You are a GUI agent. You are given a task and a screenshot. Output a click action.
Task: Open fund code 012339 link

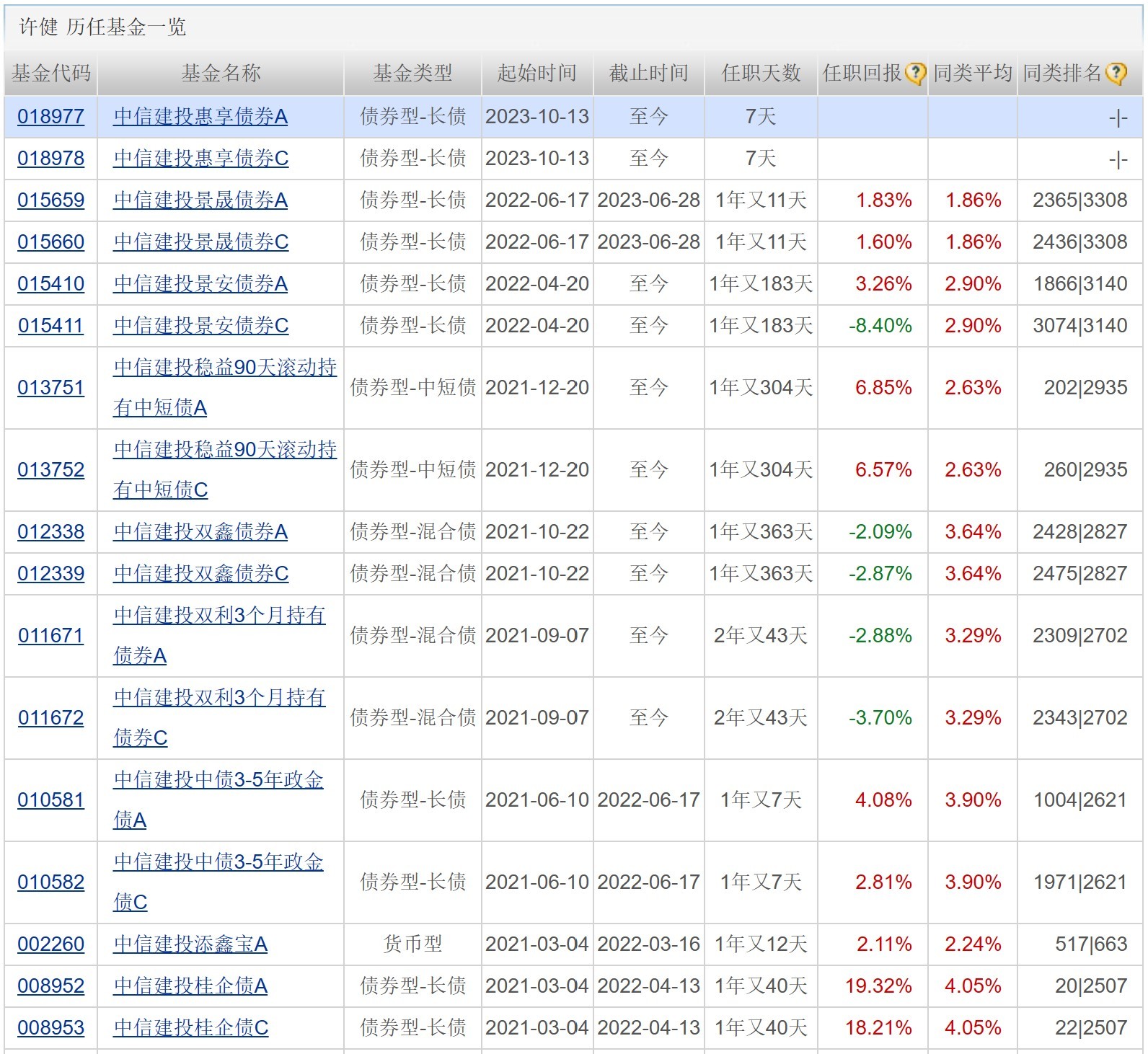(50, 574)
